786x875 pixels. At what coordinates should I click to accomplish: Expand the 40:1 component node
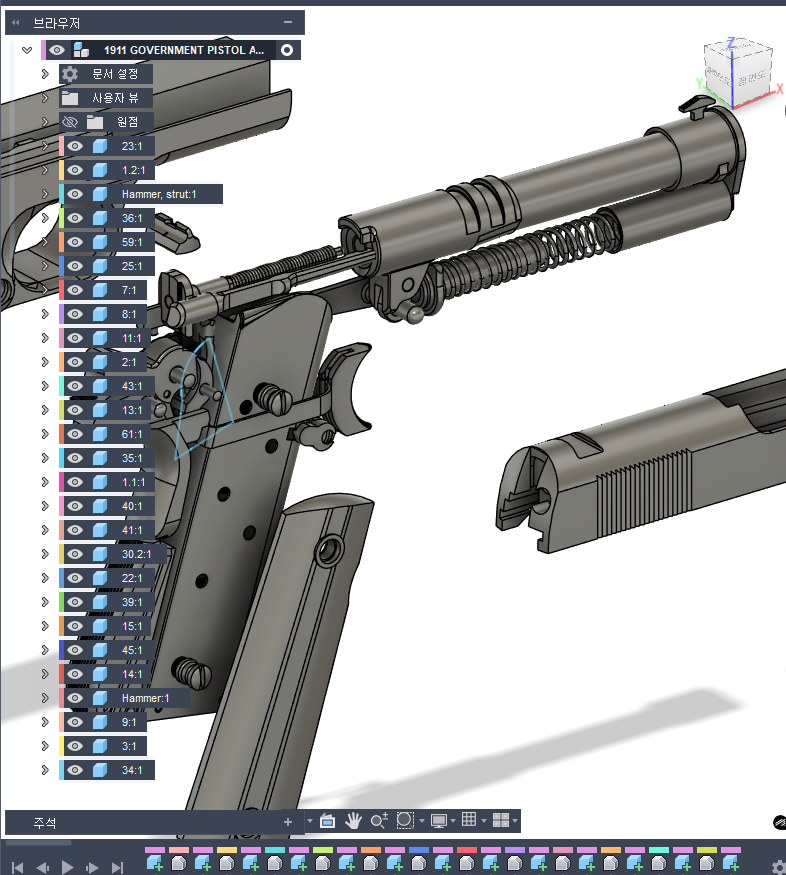(x=45, y=506)
